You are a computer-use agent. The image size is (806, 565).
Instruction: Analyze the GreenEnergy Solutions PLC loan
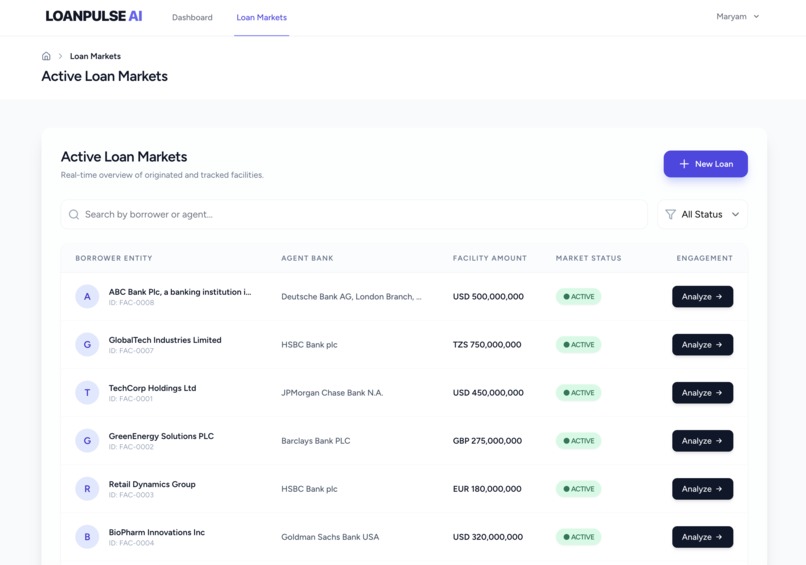click(703, 441)
